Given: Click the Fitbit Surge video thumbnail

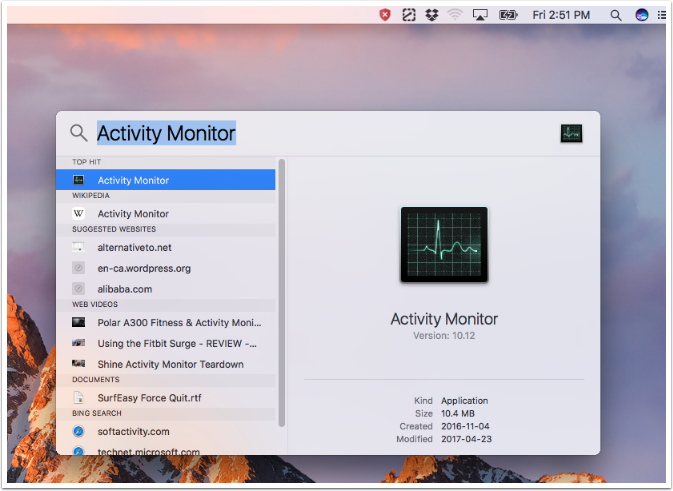Looking at the screenshot, I should click(79, 342).
